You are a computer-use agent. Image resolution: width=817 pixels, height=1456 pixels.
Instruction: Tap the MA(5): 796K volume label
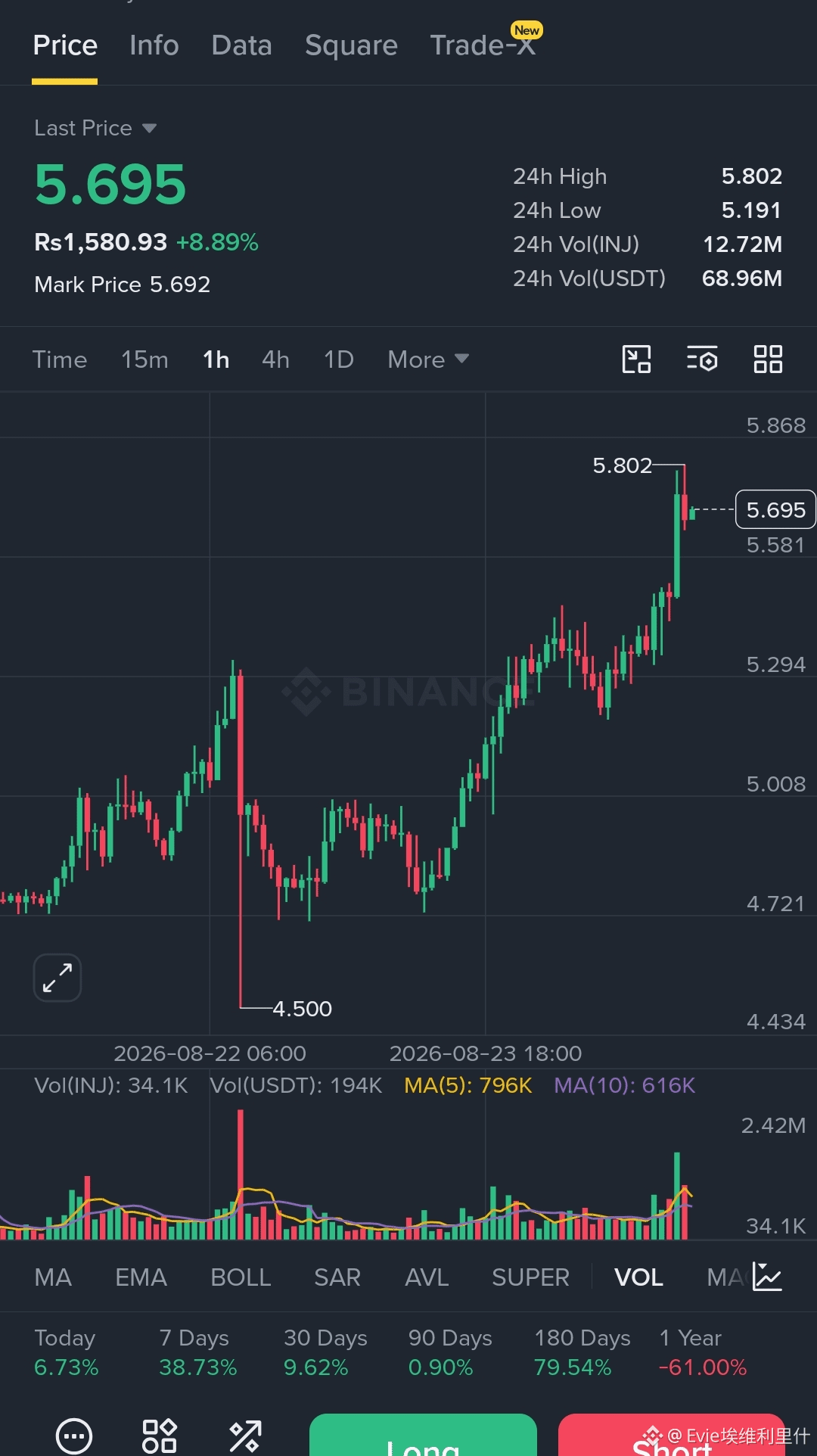pyautogui.click(x=468, y=1085)
